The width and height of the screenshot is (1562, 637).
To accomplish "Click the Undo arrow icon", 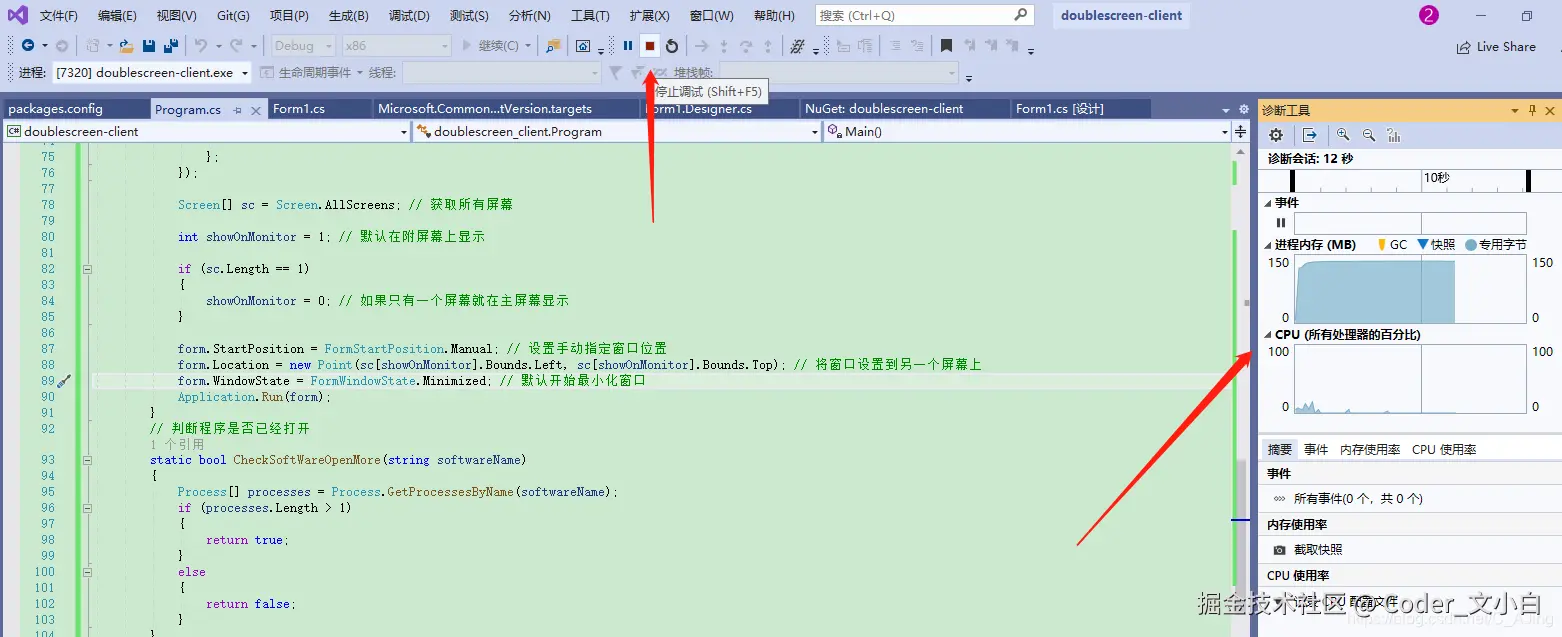I will point(200,46).
